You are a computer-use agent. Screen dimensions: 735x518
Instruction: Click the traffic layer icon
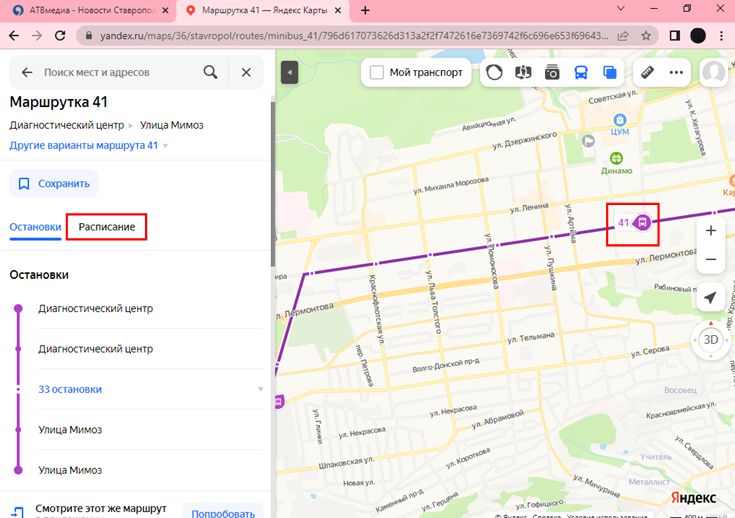[494, 73]
